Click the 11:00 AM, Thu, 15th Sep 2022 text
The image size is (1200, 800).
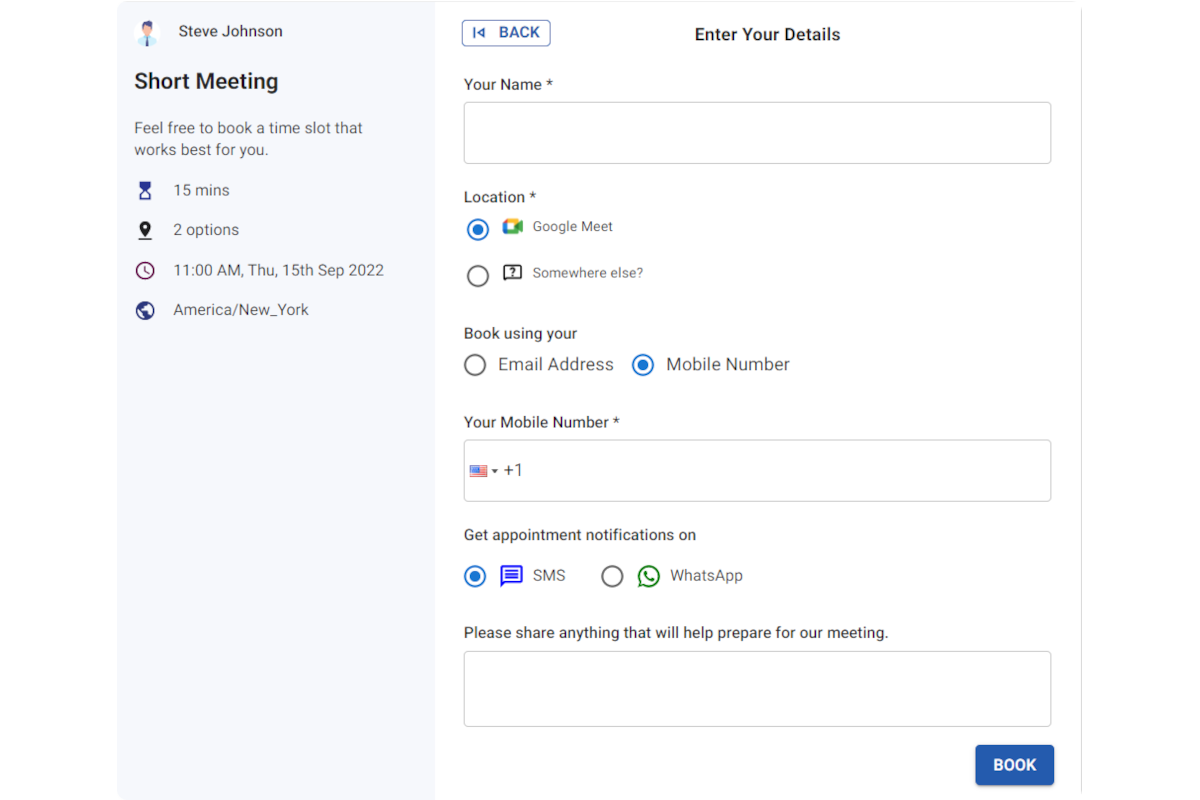click(x=279, y=270)
